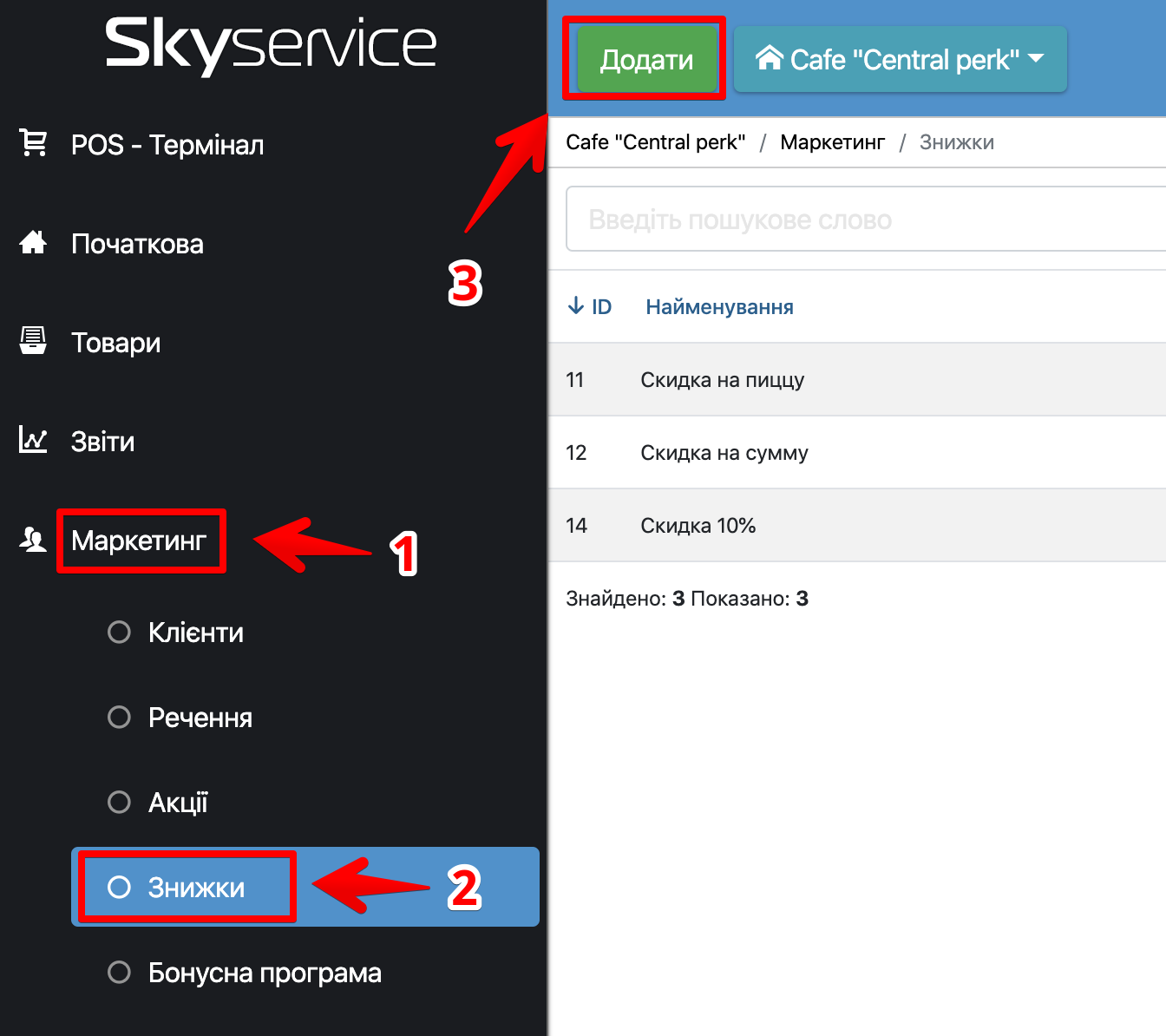Select the Акції circle marker

(119, 802)
